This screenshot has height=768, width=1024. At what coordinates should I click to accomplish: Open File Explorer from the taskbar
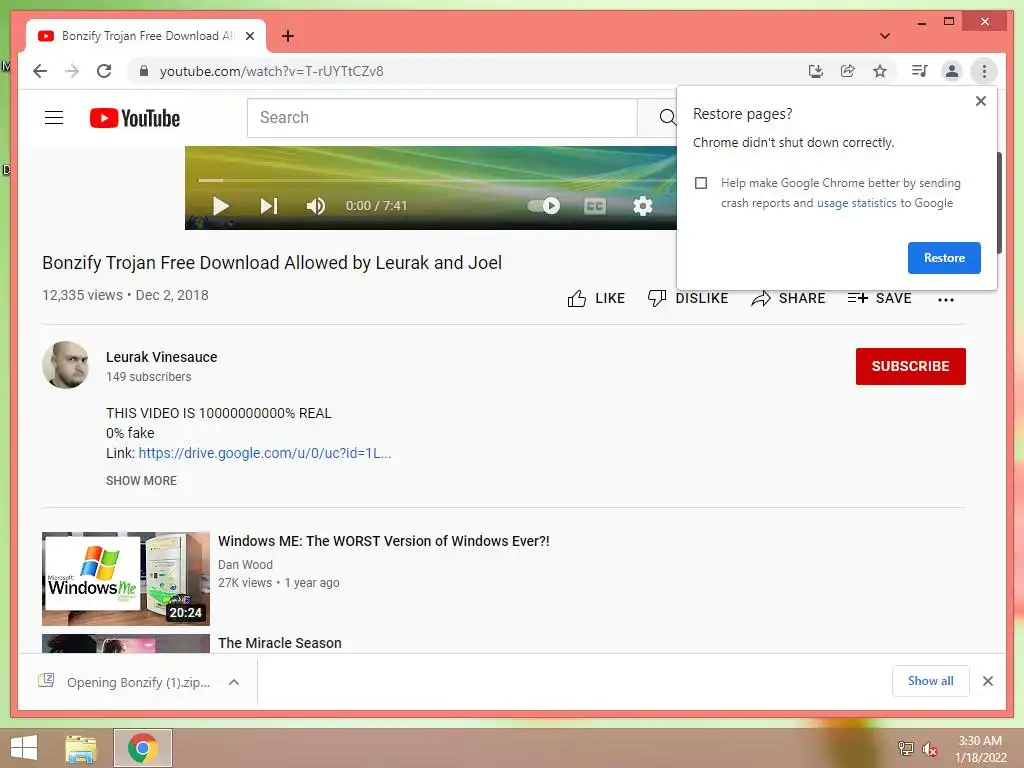click(x=81, y=748)
